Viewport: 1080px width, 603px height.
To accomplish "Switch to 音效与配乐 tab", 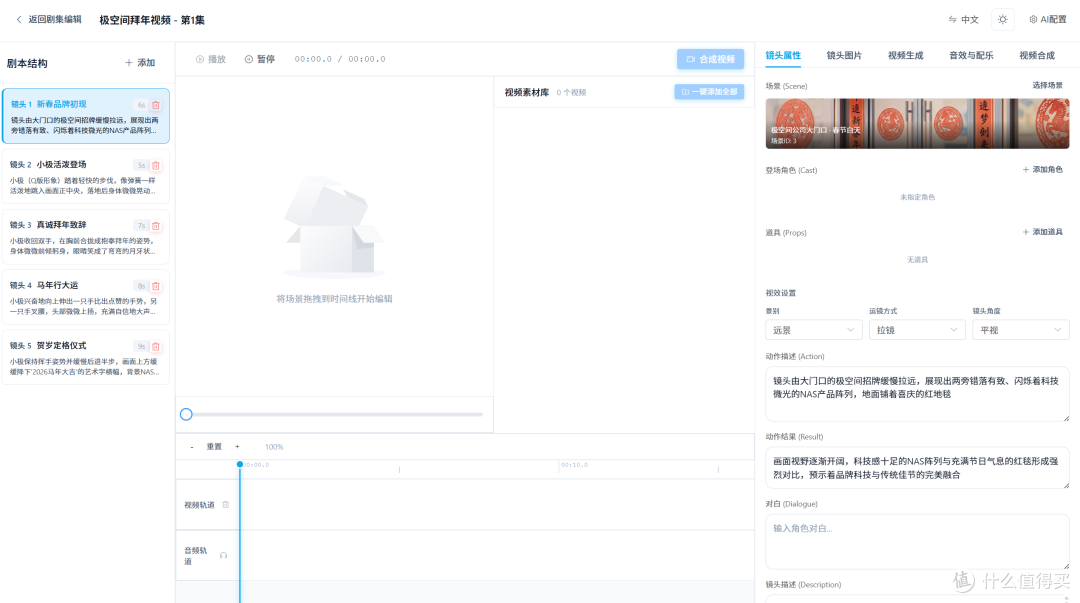I will pos(971,55).
